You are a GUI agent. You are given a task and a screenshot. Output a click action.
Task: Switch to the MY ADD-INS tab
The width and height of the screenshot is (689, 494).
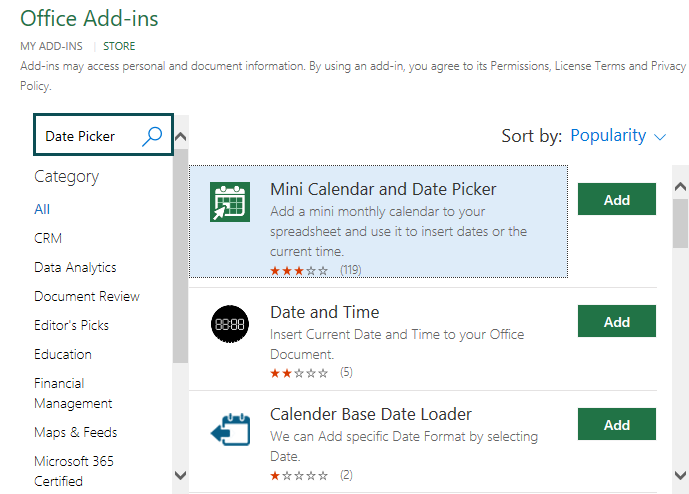pyautogui.click(x=51, y=46)
